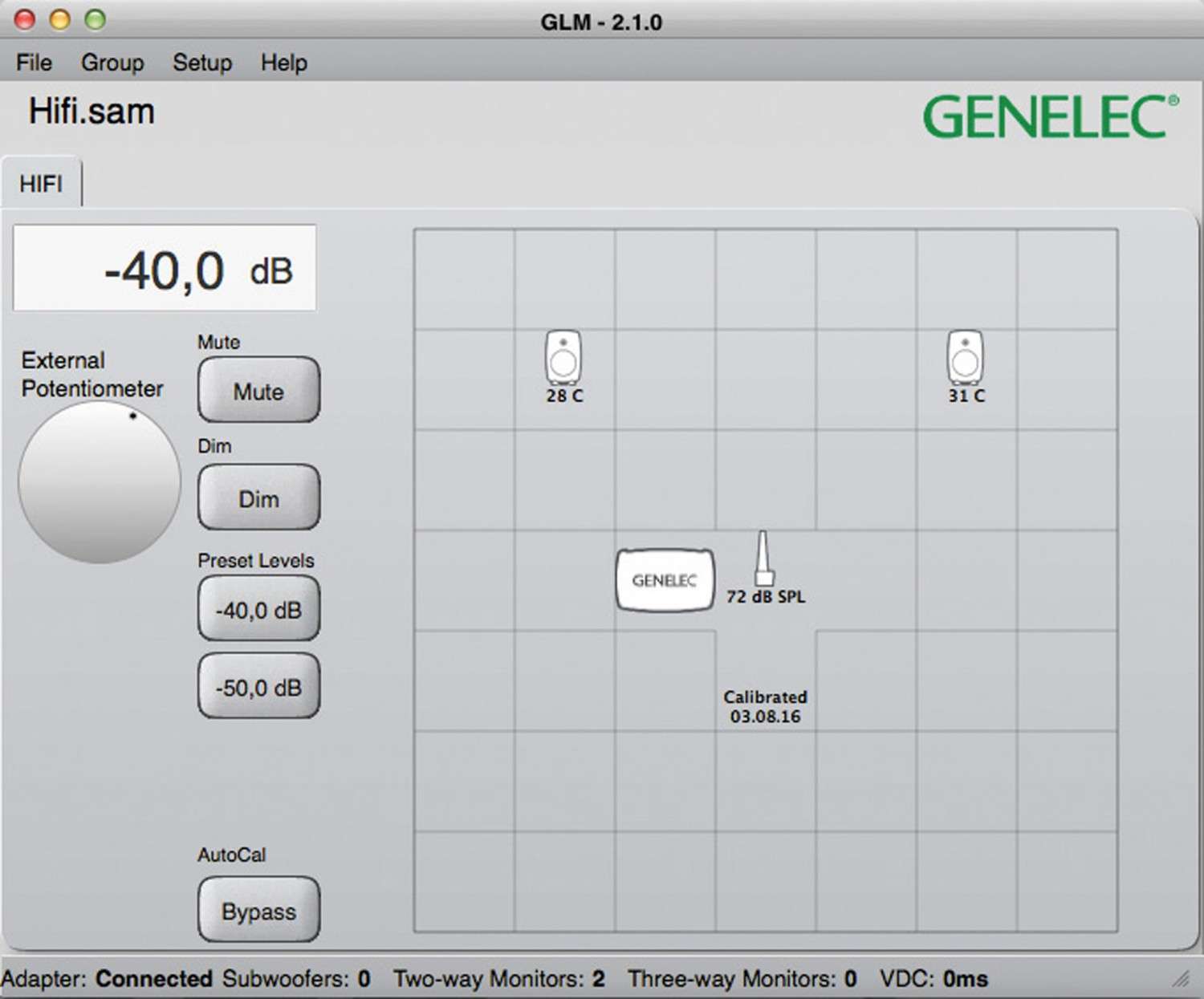Image resolution: width=1204 pixels, height=999 pixels.
Task: Click the measurement microphone icon
Action: [763, 558]
